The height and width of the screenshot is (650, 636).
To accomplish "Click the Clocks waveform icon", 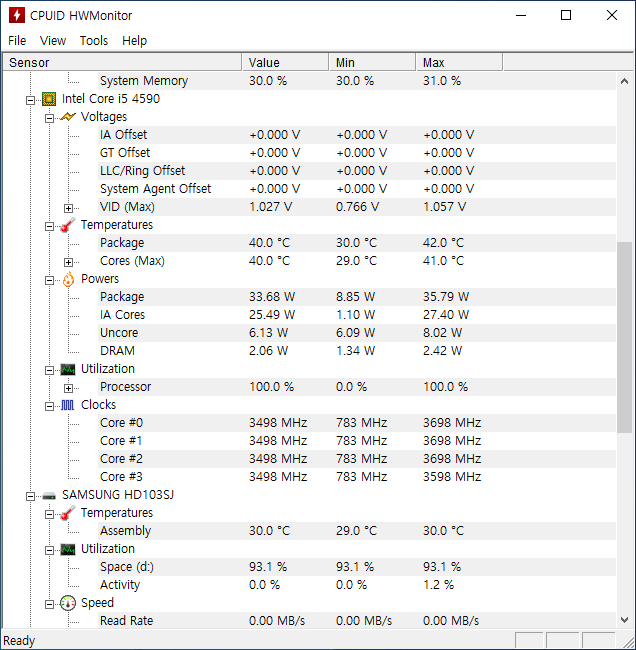I will (68, 405).
